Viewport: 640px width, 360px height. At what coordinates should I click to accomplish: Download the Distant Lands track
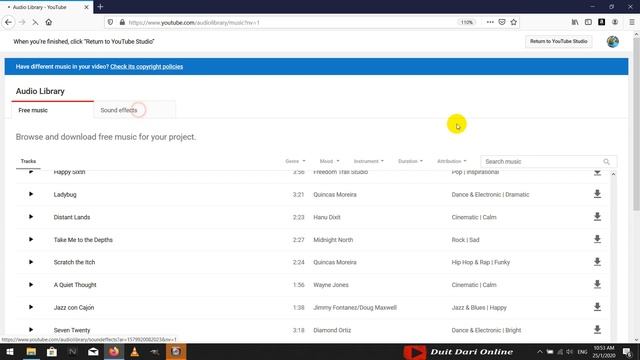point(597,216)
